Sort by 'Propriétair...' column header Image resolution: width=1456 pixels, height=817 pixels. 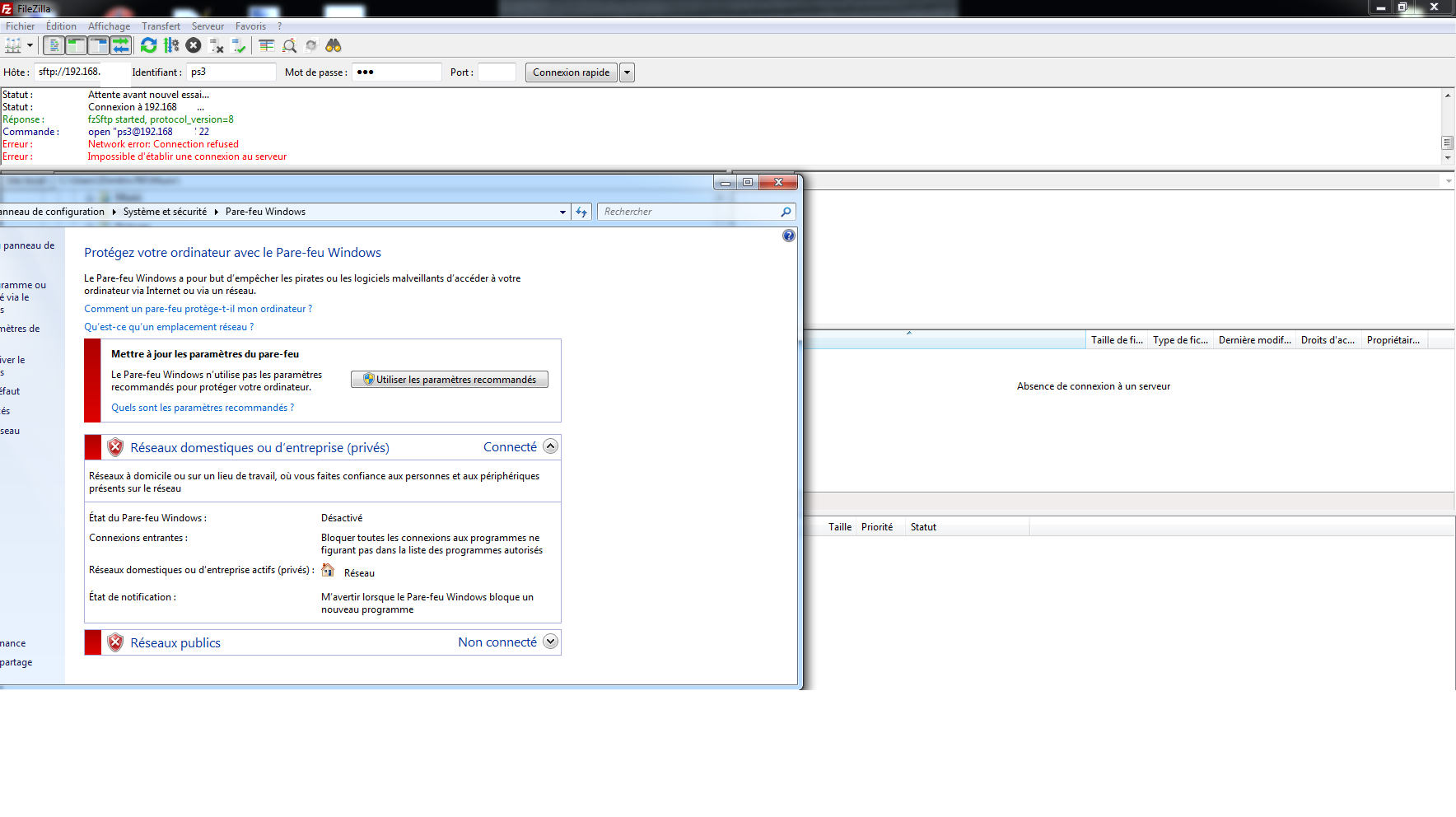(x=1393, y=340)
